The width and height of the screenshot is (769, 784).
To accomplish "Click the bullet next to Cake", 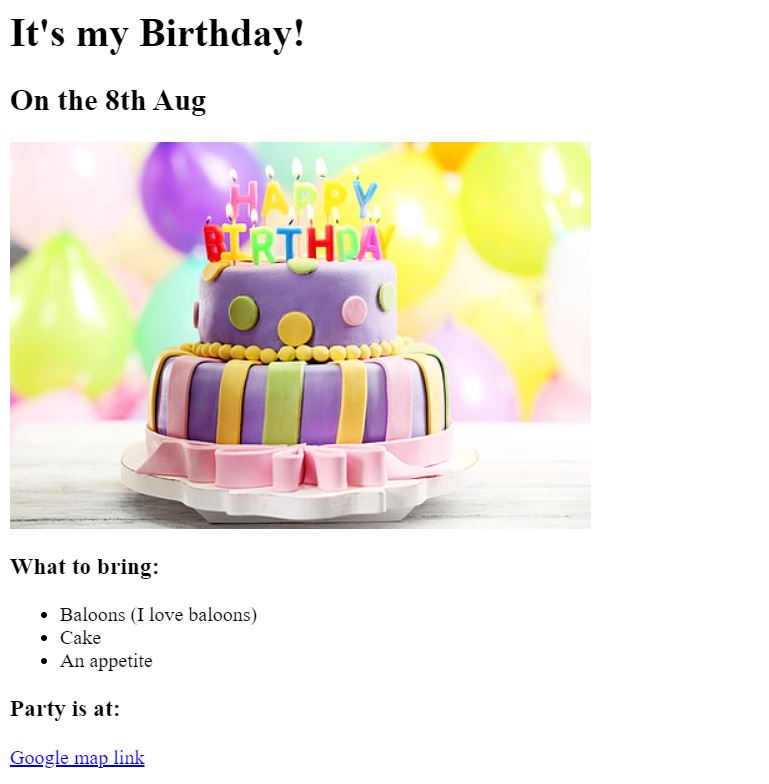I will click(x=44, y=638).
